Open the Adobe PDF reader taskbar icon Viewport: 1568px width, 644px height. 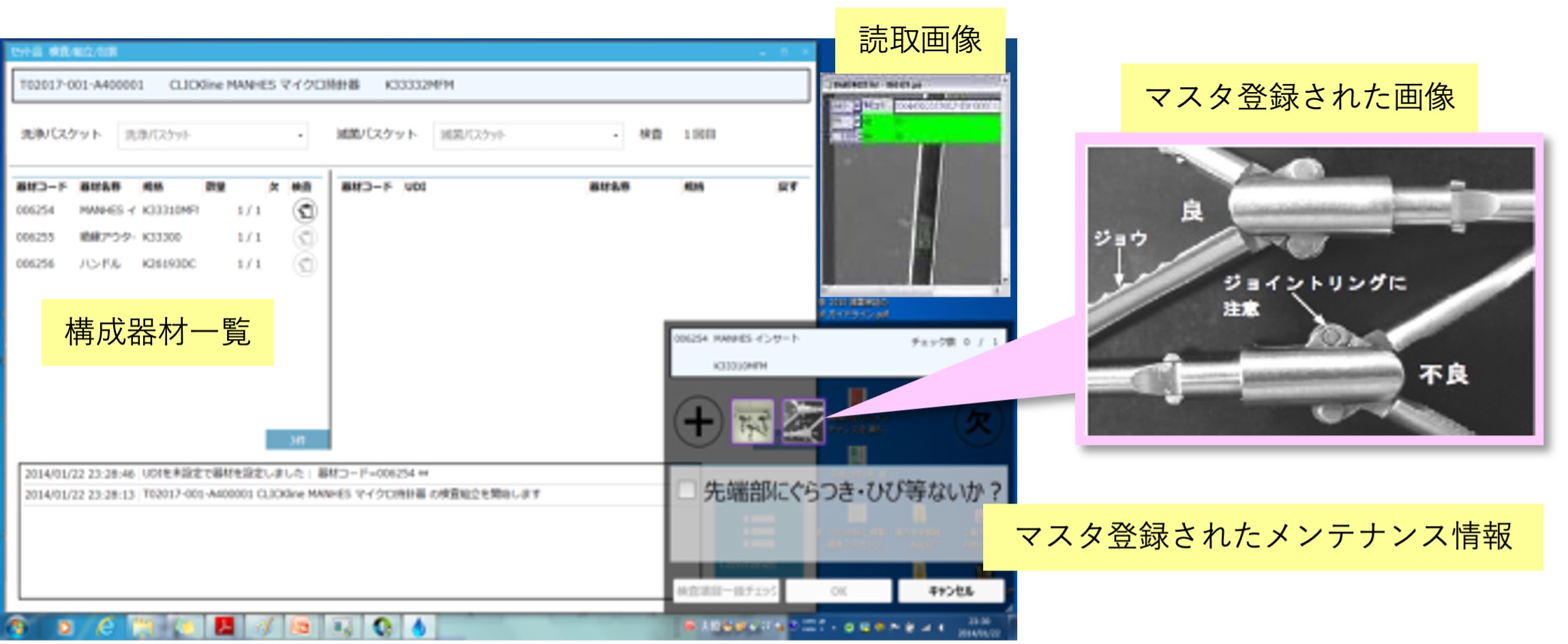(224, 626)
